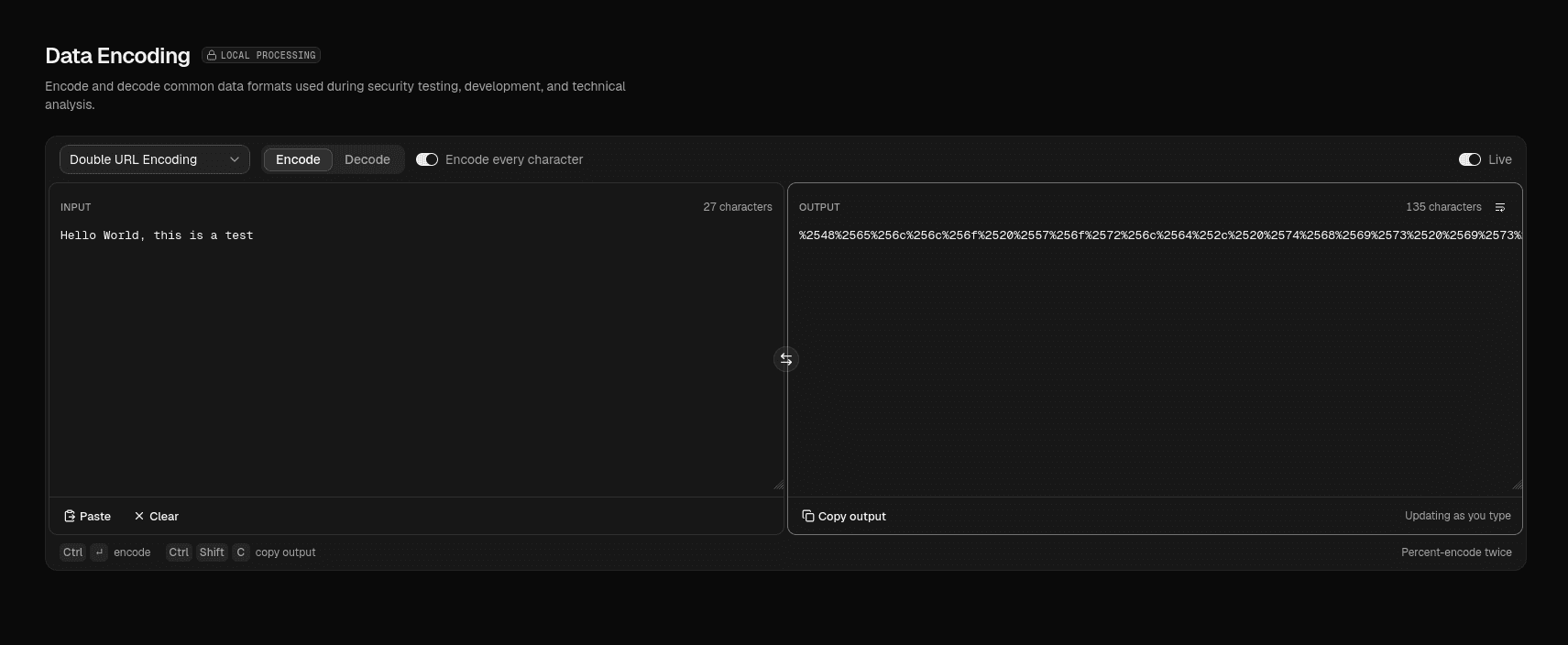
Task: Click the Ctrl key hint before encode
Action: point(73,552)
